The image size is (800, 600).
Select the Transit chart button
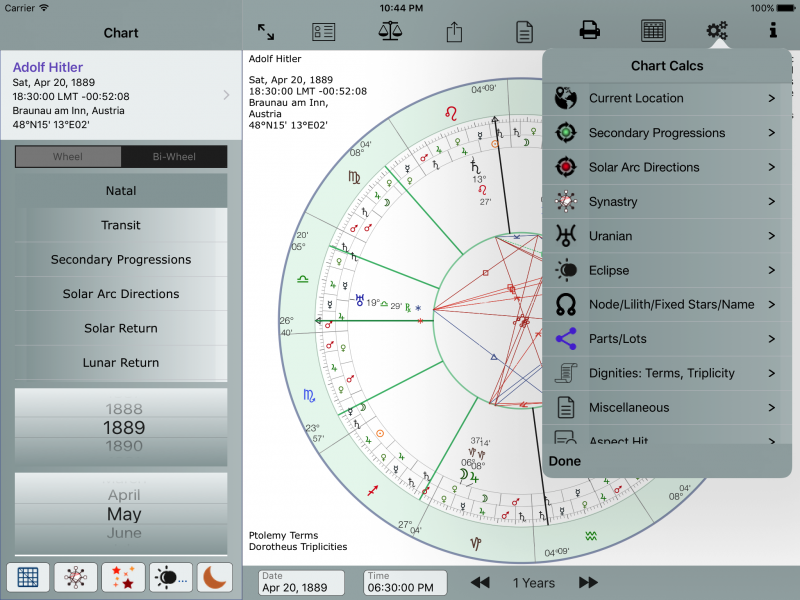(x=120, y=224)
